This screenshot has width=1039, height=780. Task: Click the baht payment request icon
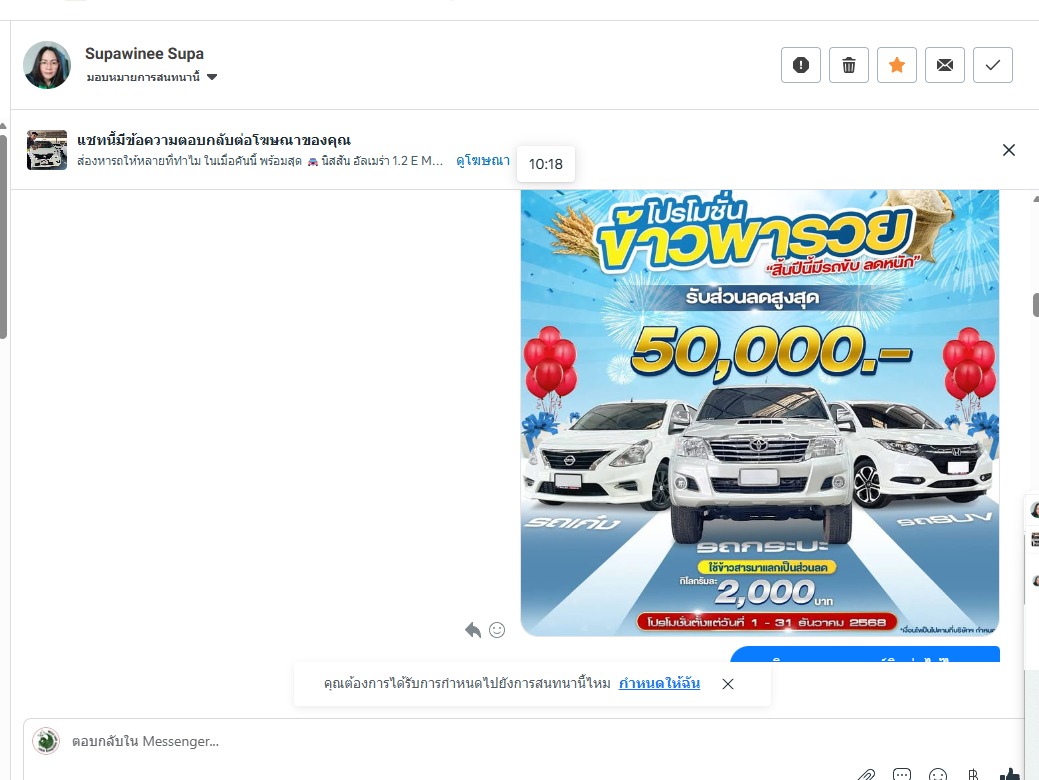(973, 775)
